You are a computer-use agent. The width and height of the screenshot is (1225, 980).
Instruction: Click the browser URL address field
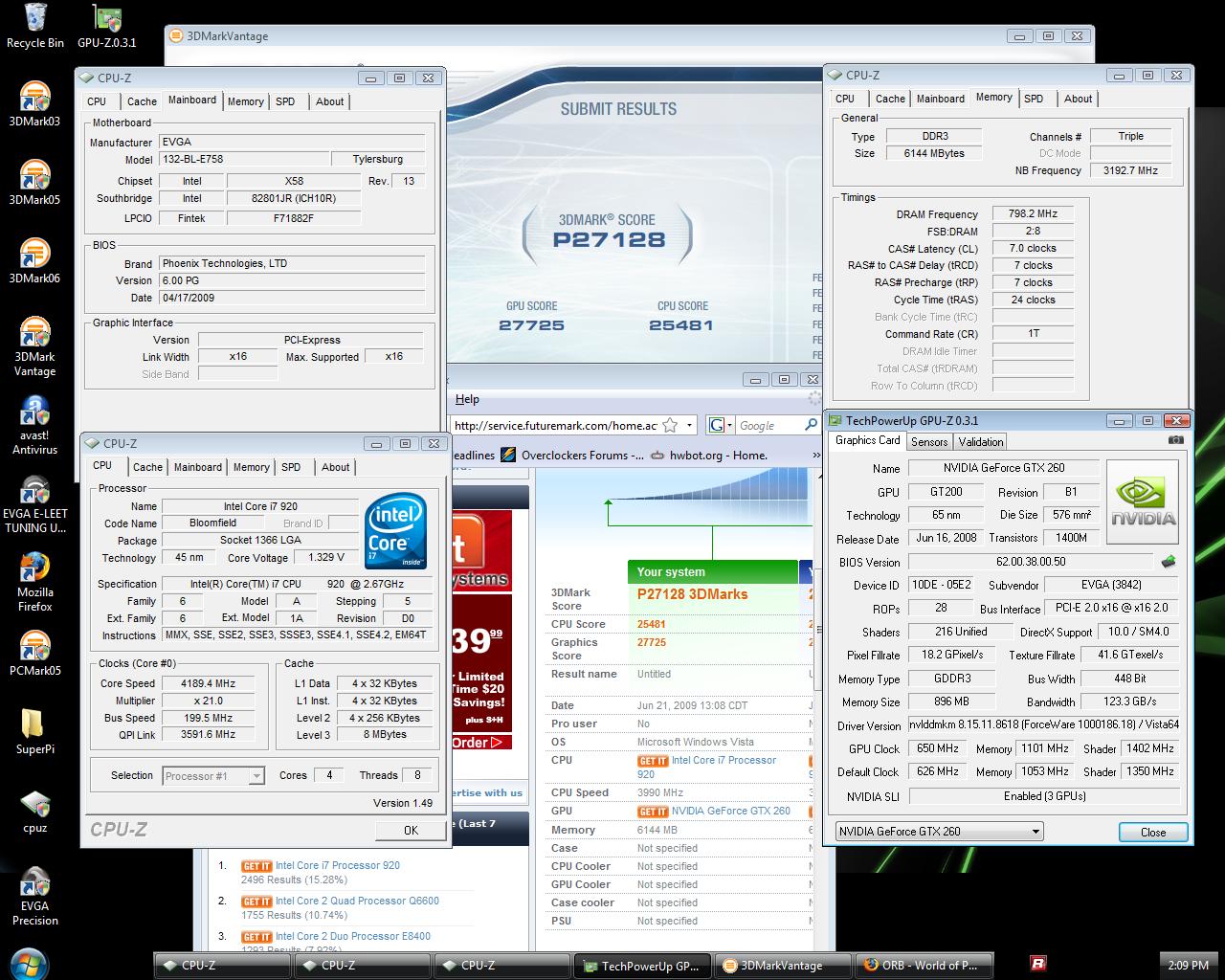click(x=555, y=425)
